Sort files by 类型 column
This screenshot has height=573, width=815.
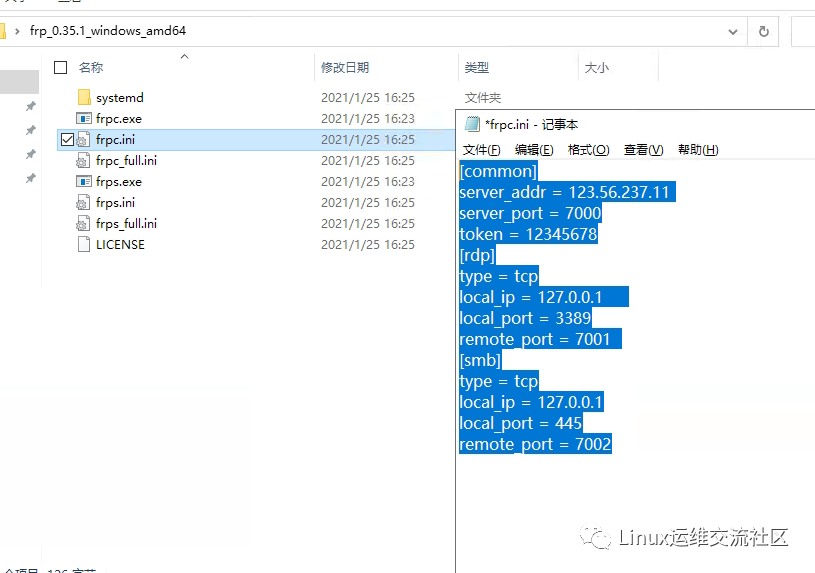pyautogui.click(x=477, y=68)
